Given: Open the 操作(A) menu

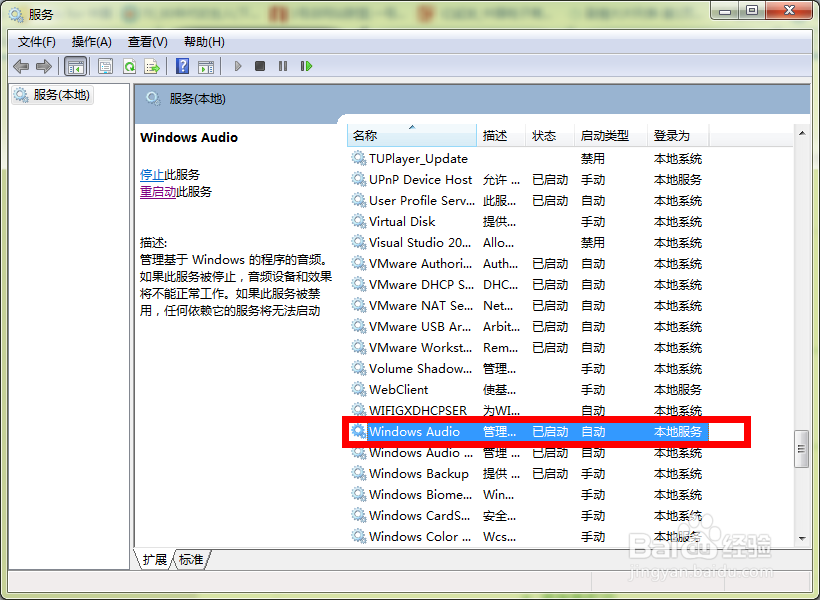Looking at the screenshot, I should click(x=92, y=42).
